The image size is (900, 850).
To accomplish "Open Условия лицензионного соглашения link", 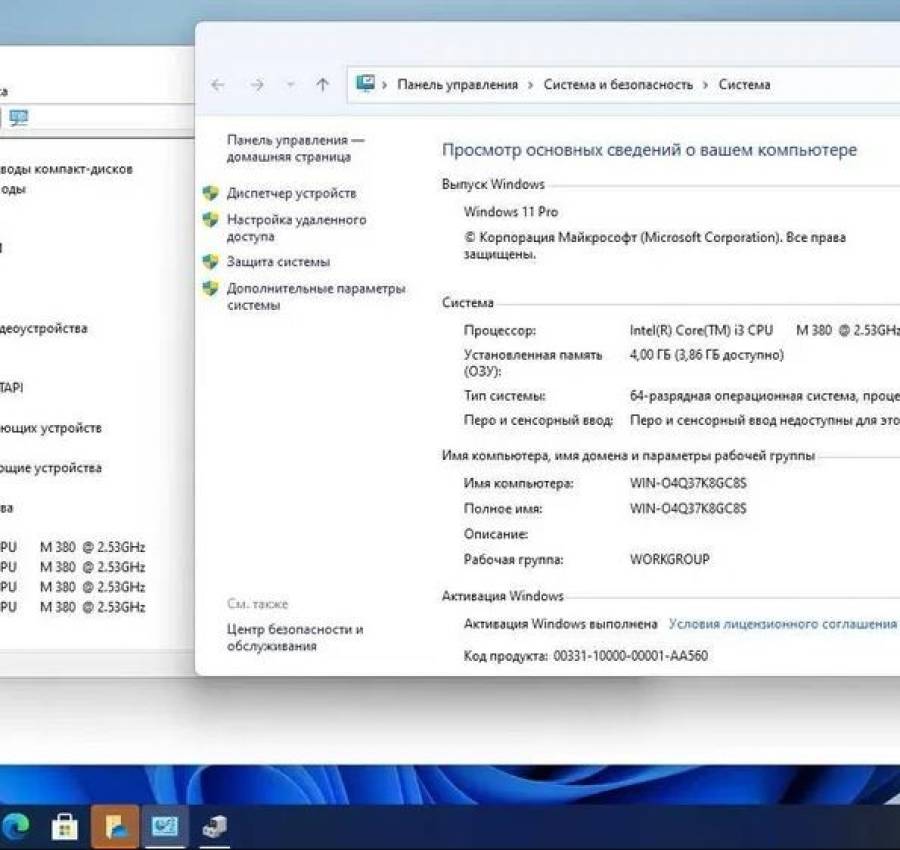I will tap(782, 624).
